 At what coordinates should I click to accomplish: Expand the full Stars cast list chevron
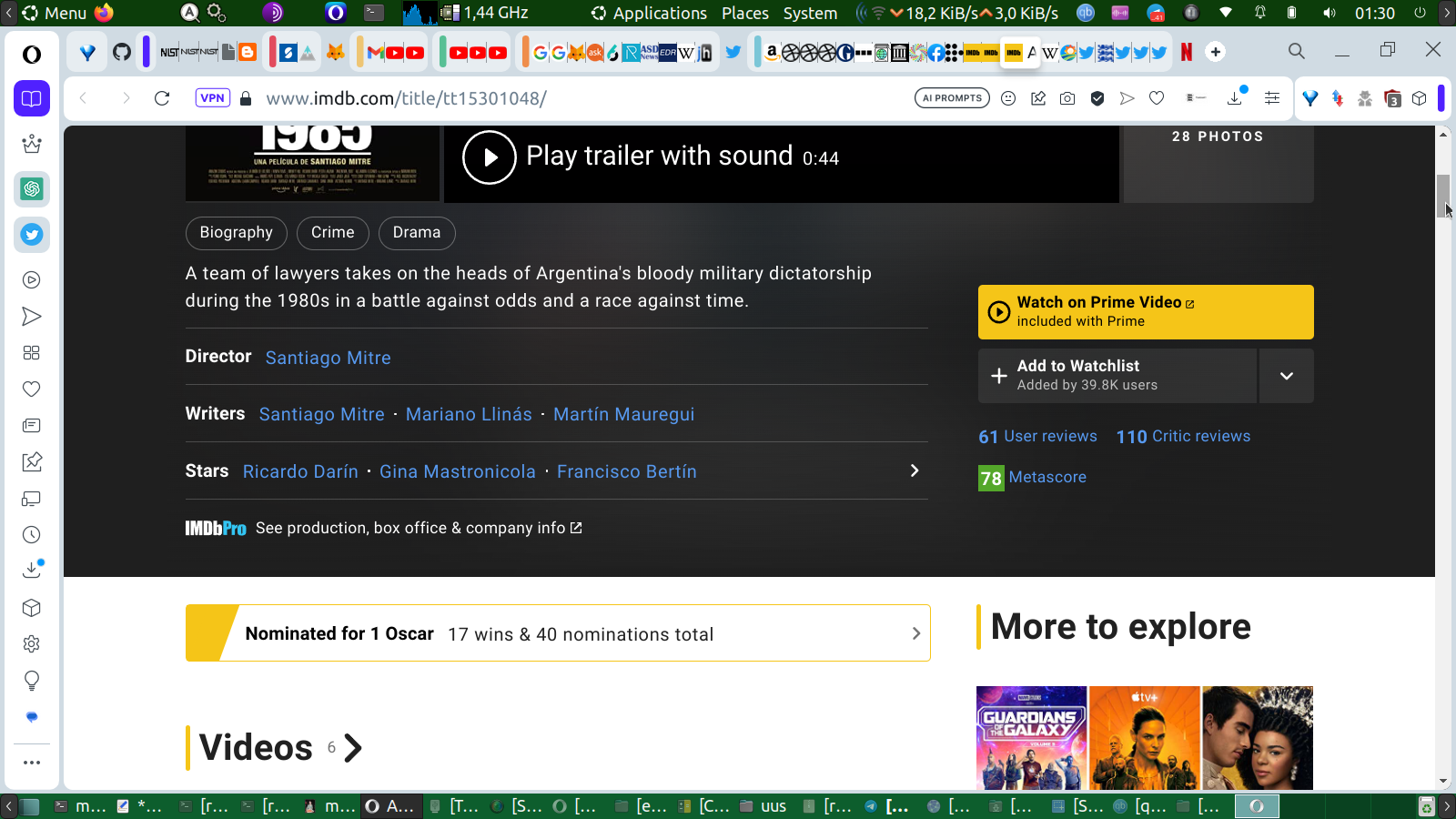coord(915,470)
